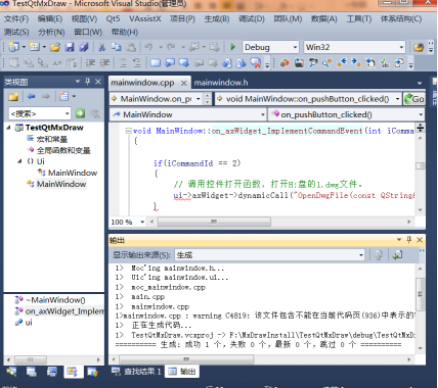The height and width of the screenshot is (388, 438).
Task: Collapse the TestQtMxDraw tree node
Action: 9,127
